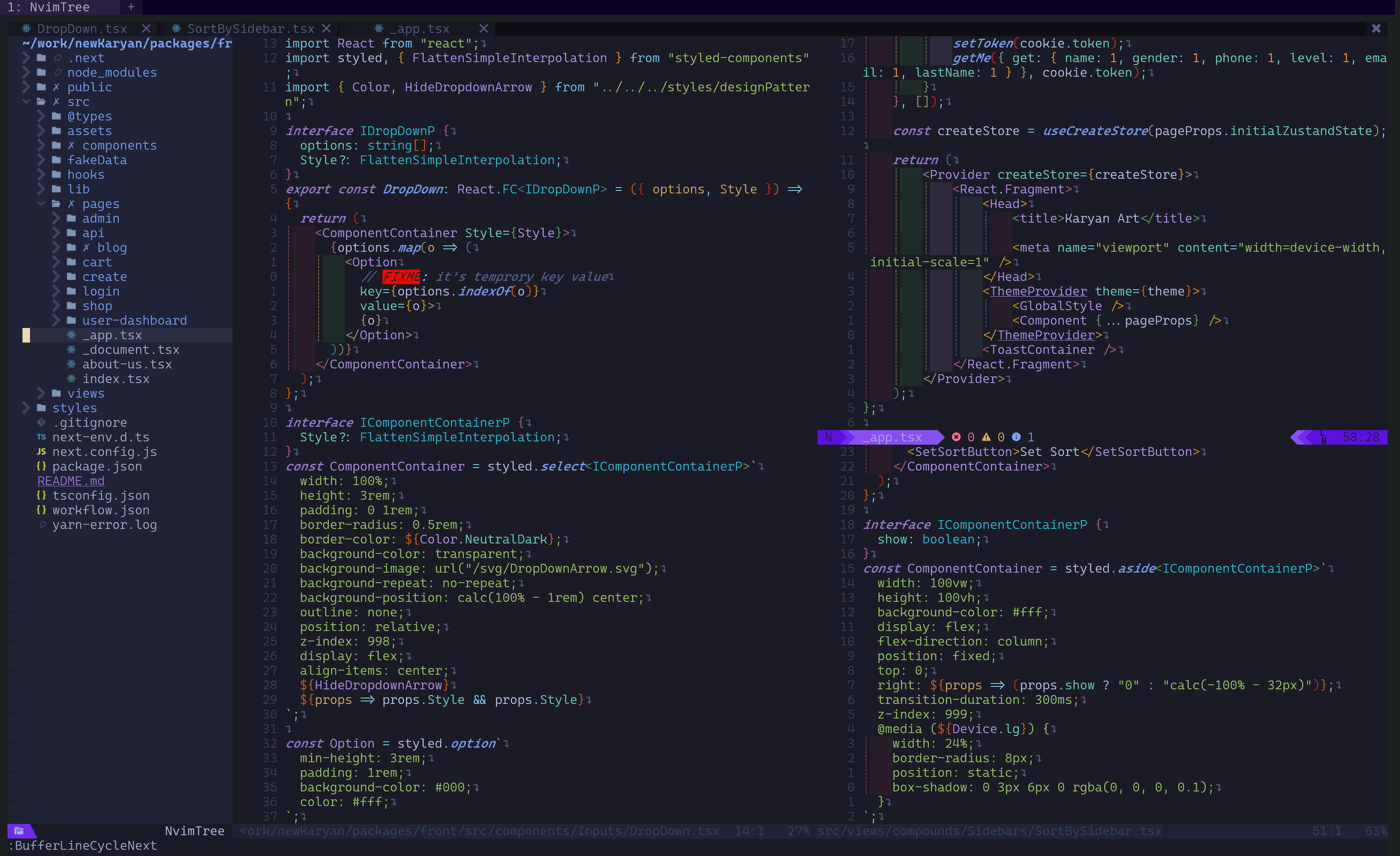Click the api folder icon
1400x856 pixels.
[x=71, y=233]
